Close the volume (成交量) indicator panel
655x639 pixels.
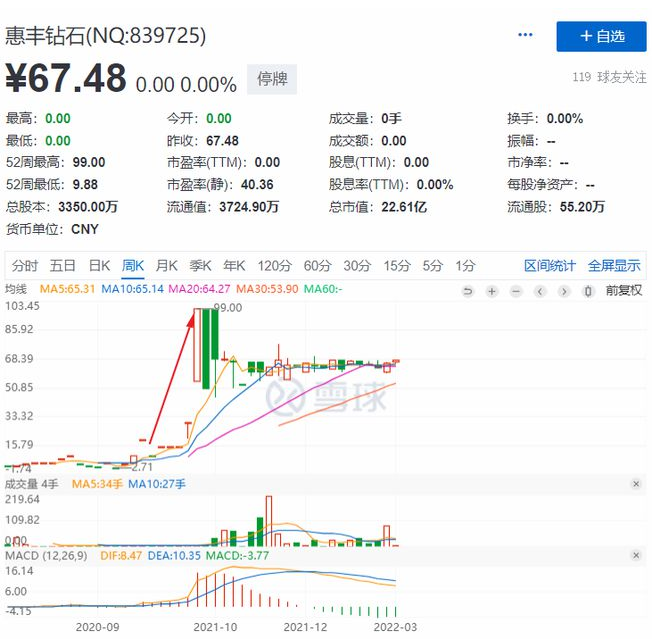[636, 484]
